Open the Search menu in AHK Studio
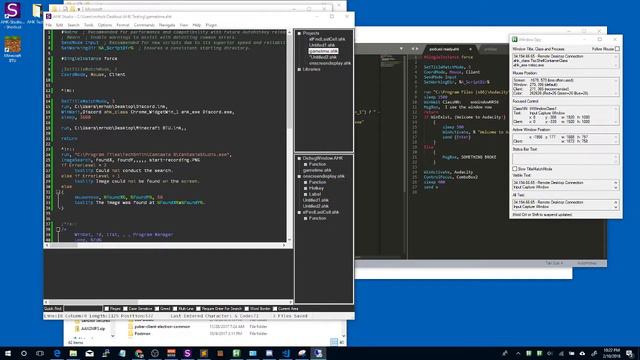Viewport: 640px width, 360px height. [x=73, y=25]
